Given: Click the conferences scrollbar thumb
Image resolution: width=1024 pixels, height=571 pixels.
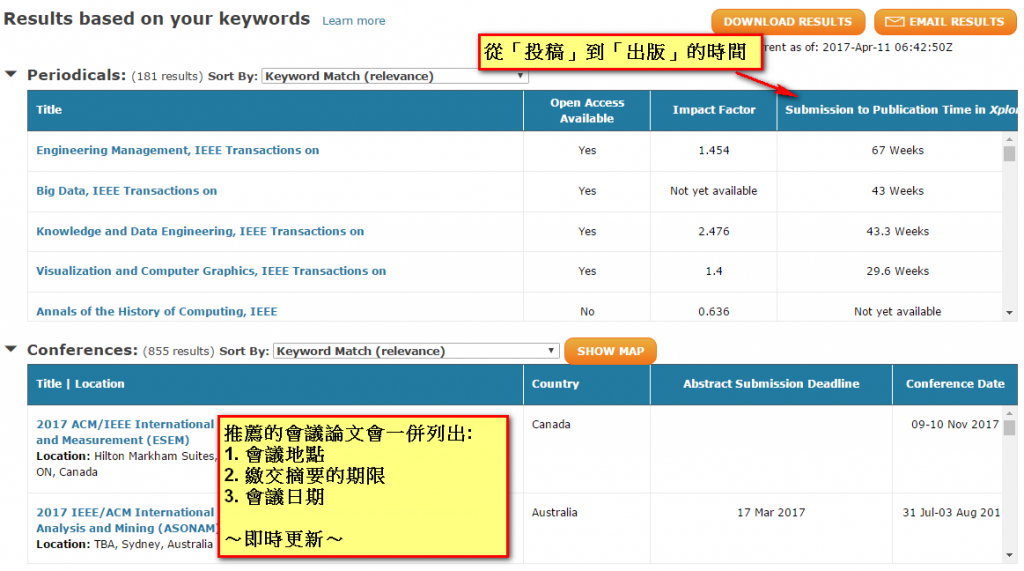Looking at the screenshot, I should point(1010,428).
